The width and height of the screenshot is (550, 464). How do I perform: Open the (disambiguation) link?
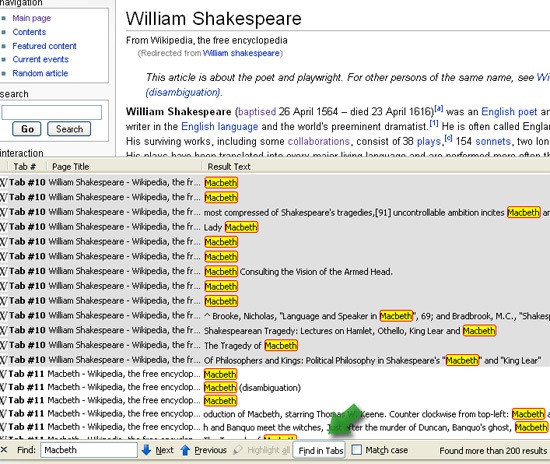[183, 92]
